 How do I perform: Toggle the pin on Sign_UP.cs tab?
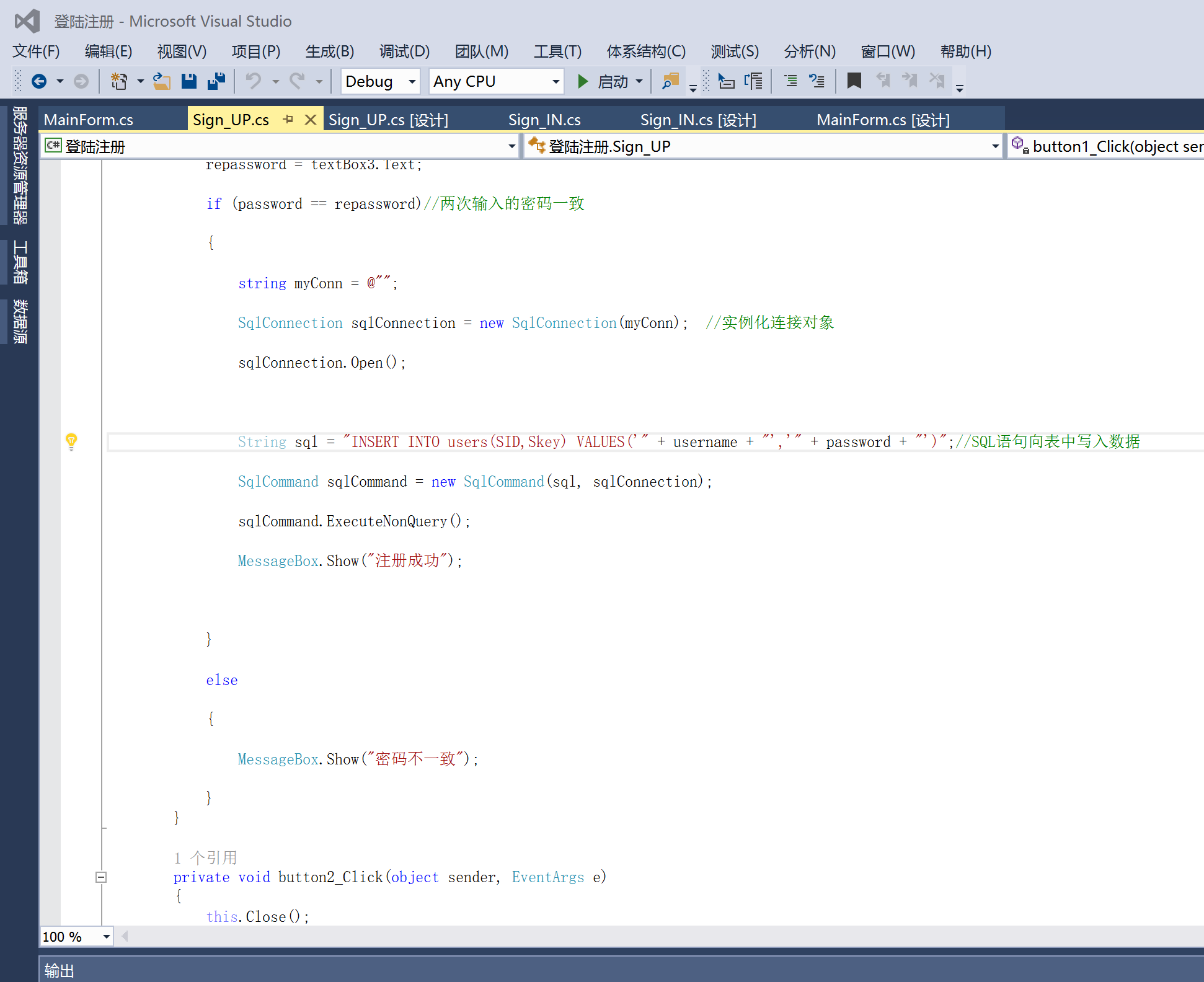click(x=288, y=119)
